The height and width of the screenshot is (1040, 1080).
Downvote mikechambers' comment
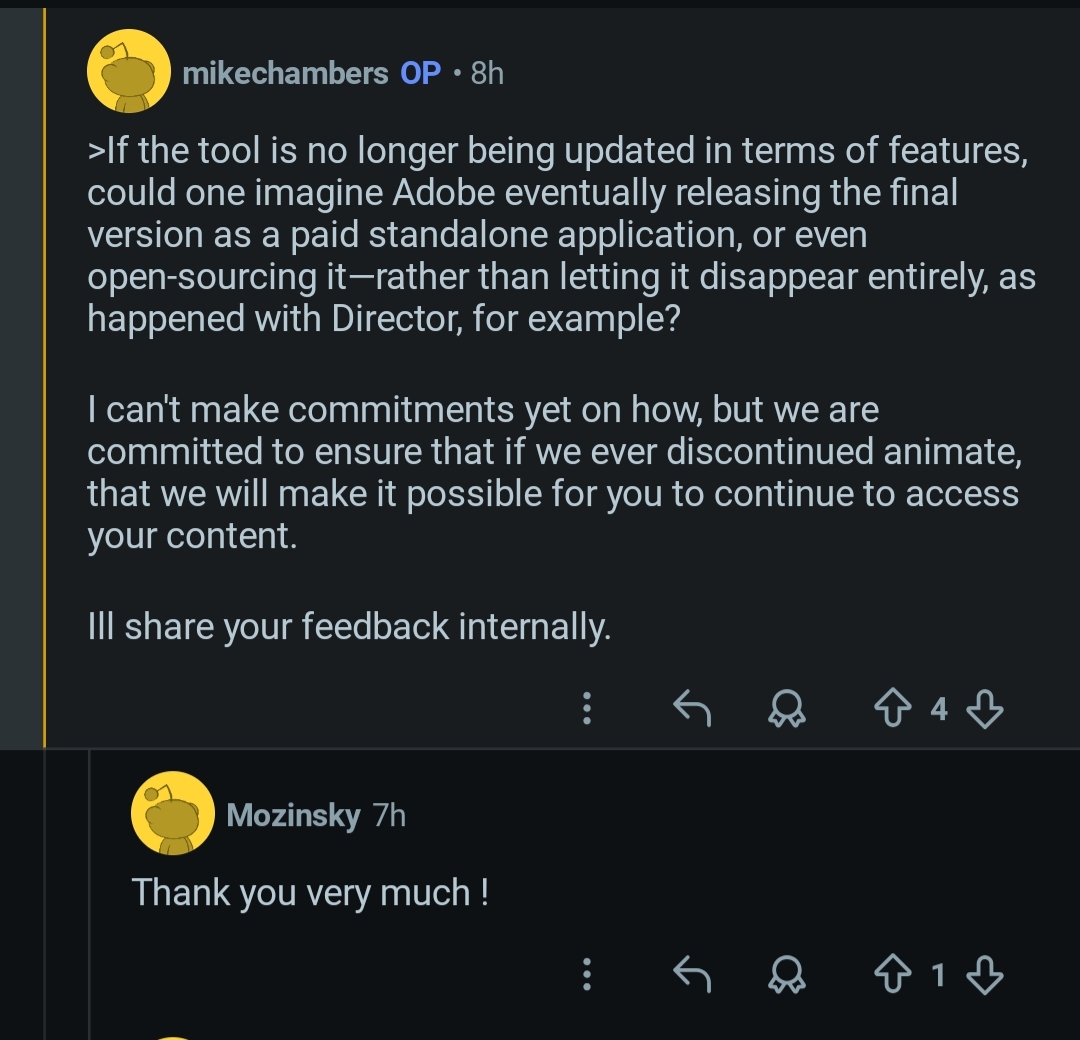986,709
